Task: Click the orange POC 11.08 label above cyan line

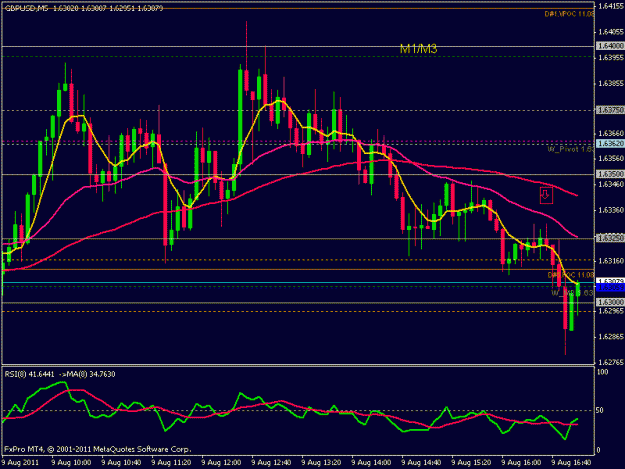Action: [x=571, y=275]
